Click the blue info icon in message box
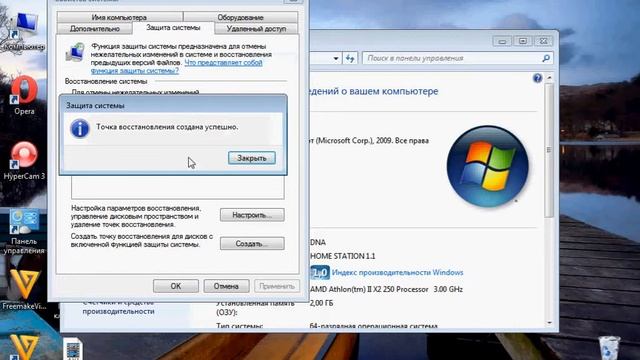 80,128
